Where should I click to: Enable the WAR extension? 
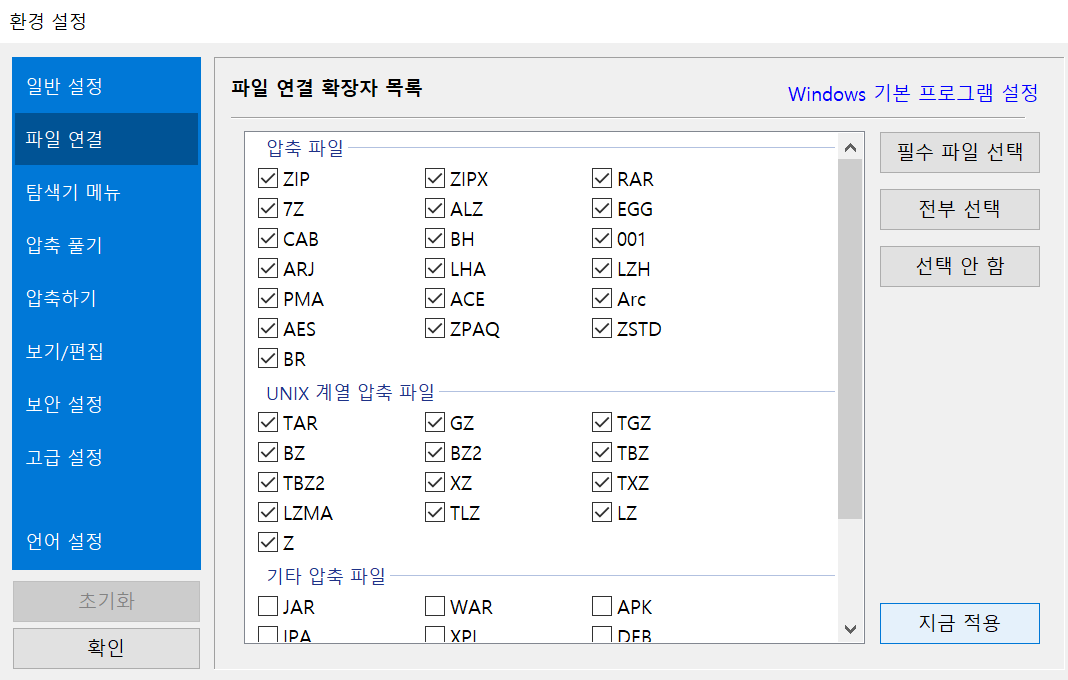point(434,606)
